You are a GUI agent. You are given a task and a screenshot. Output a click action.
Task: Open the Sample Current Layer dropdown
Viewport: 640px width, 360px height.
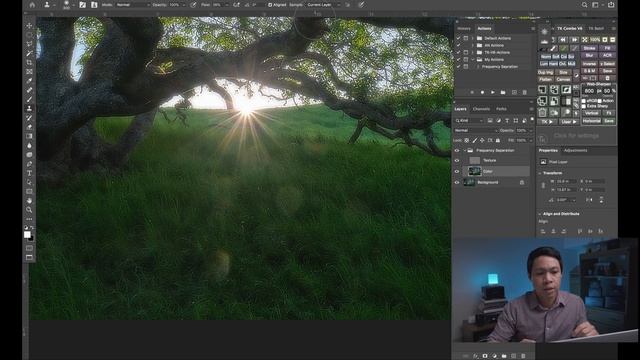(324, 5)
